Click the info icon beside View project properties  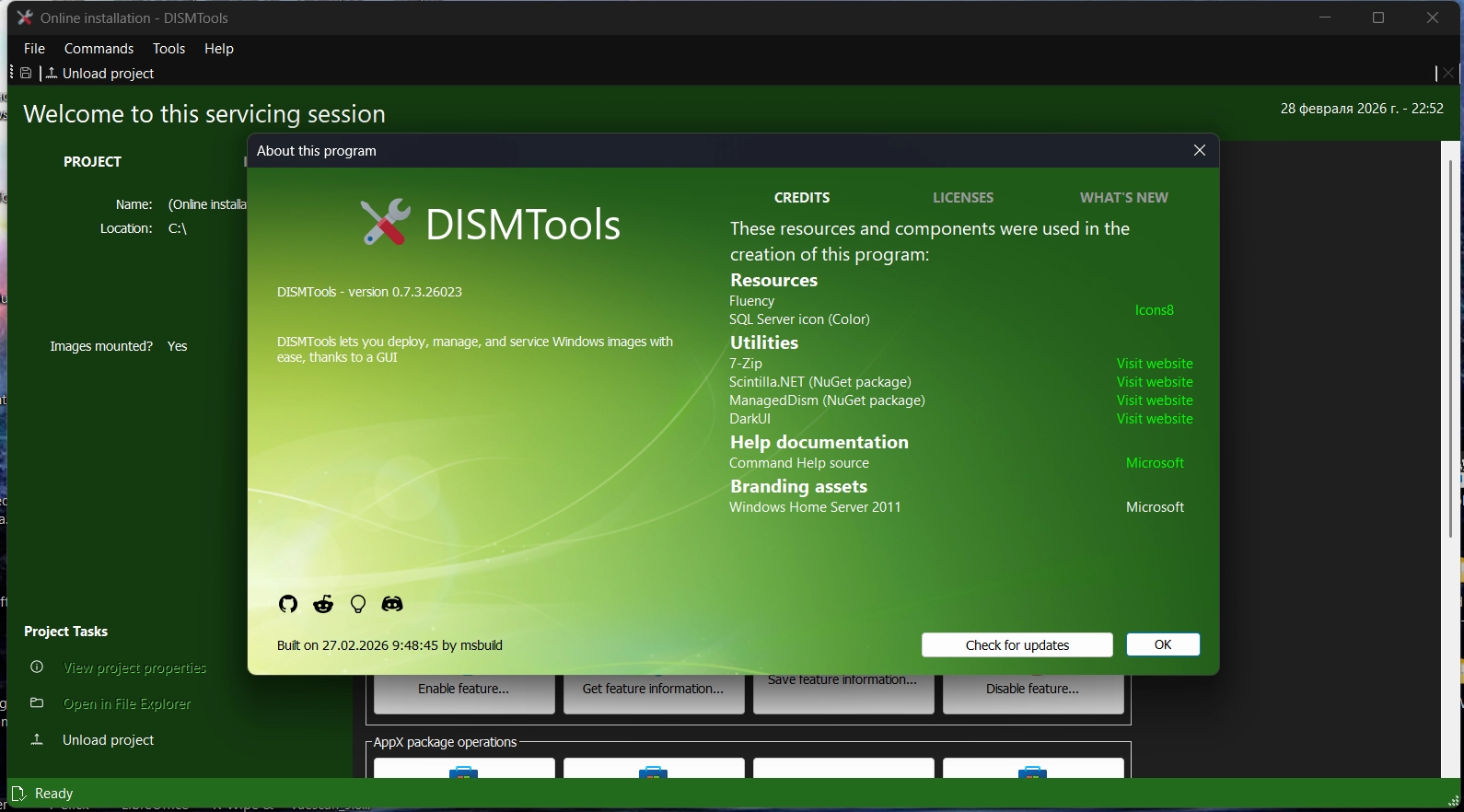tap(37, 667)
